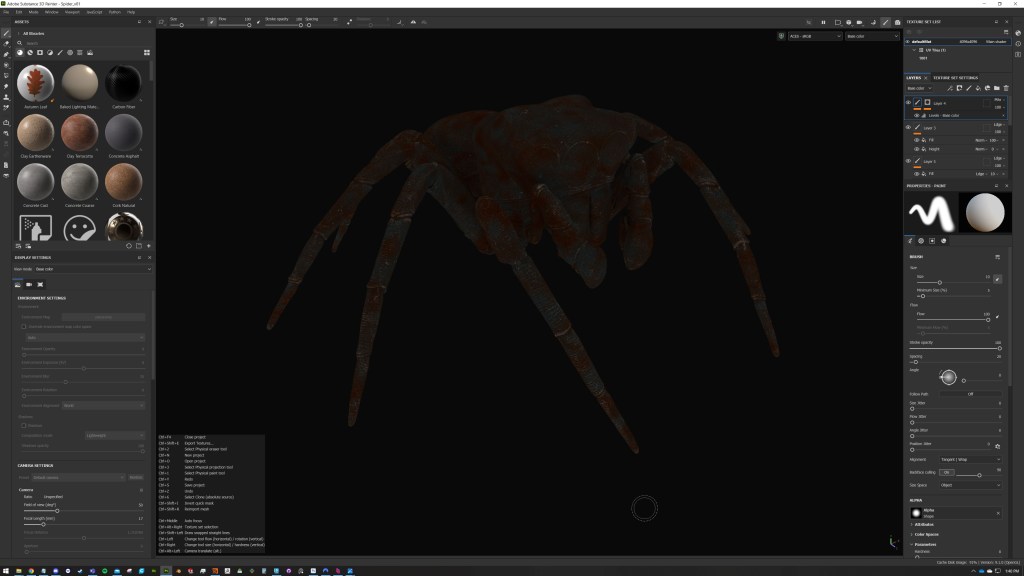Open the Viewport menu

(72, 11)
